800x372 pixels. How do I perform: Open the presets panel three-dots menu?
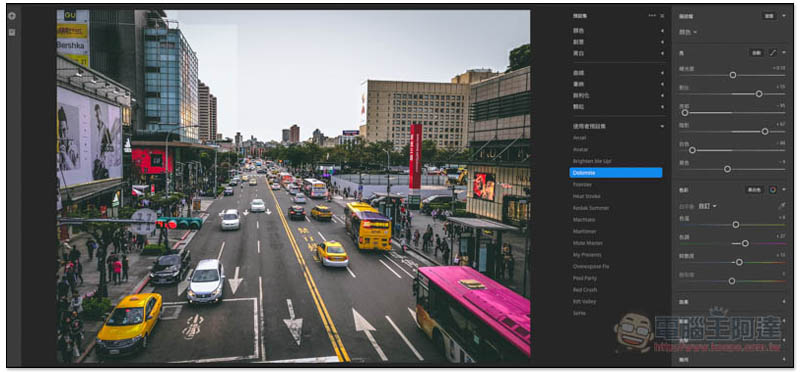pos(652,16)
